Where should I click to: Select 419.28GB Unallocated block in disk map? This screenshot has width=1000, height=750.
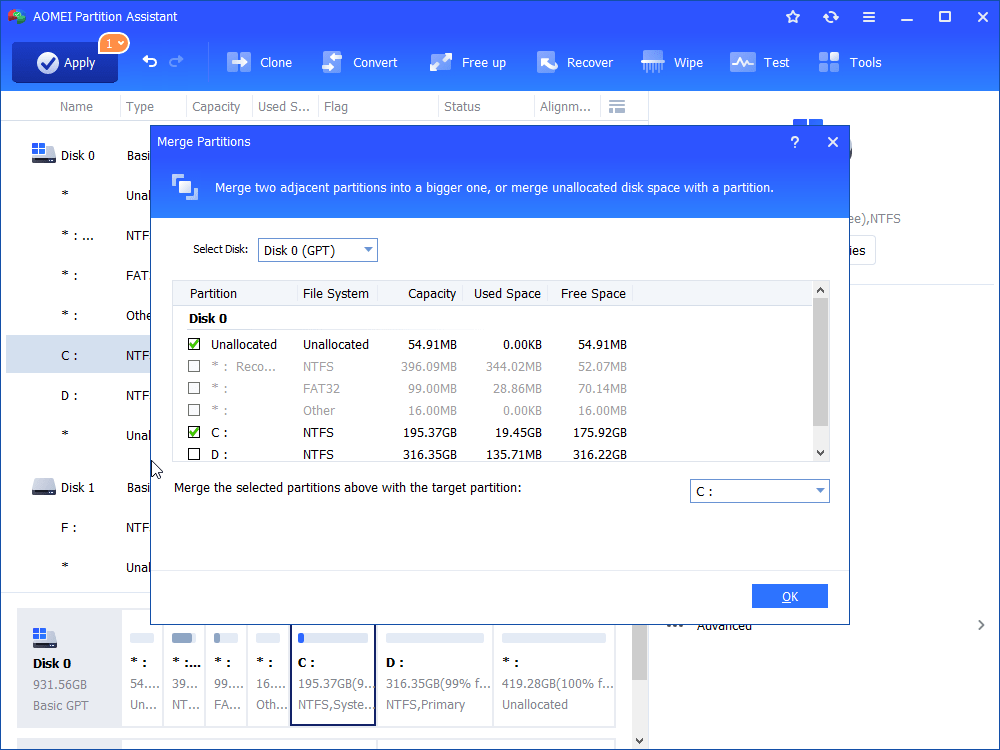pyautogui.click(x=554, y=675)
